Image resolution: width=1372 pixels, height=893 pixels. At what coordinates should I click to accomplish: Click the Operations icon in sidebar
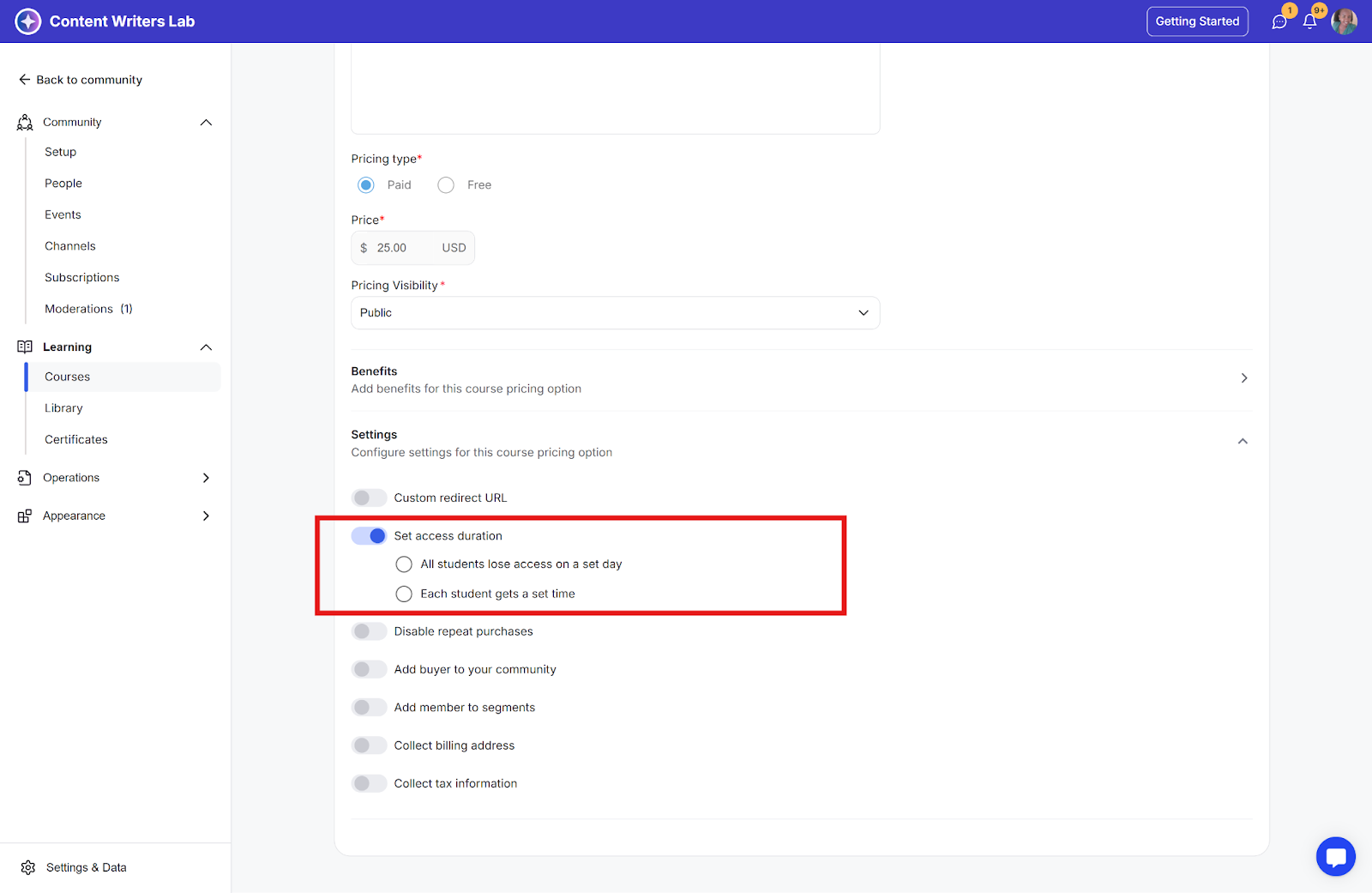point(25,478)
